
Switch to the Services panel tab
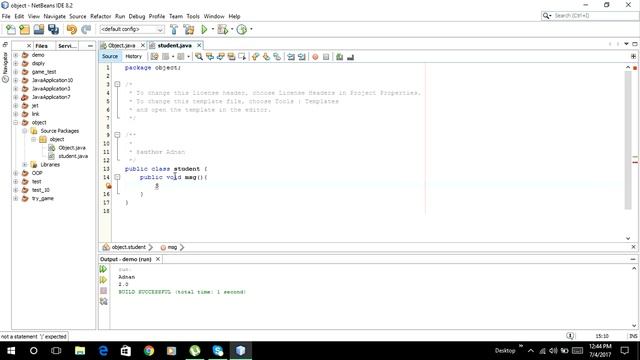pos(67,46)
